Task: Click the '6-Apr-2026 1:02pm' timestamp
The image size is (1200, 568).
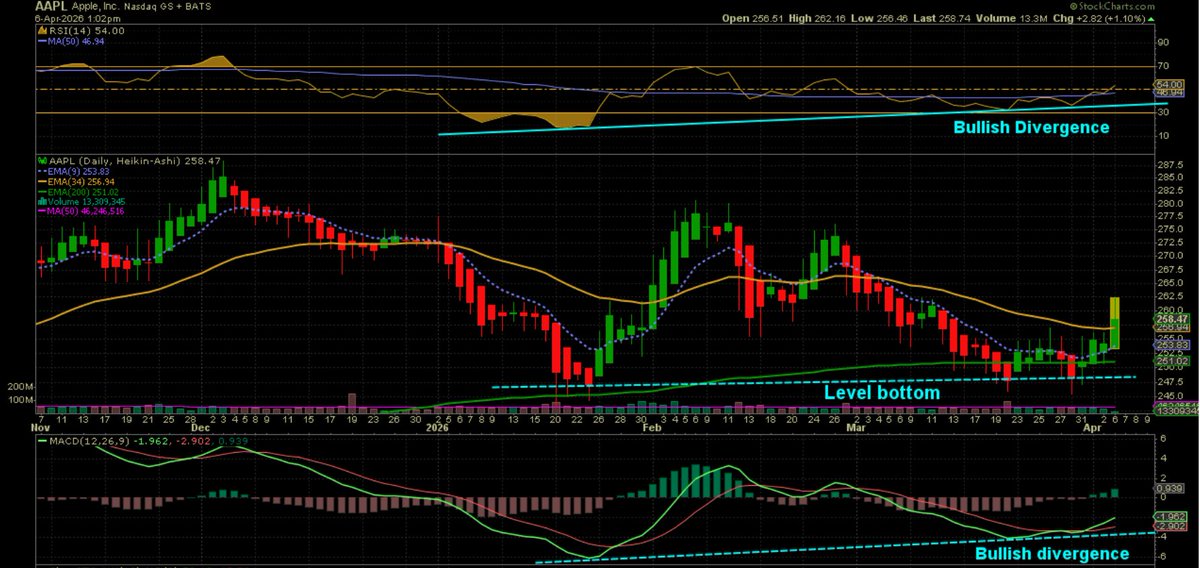Action: (x=76, y=17)
